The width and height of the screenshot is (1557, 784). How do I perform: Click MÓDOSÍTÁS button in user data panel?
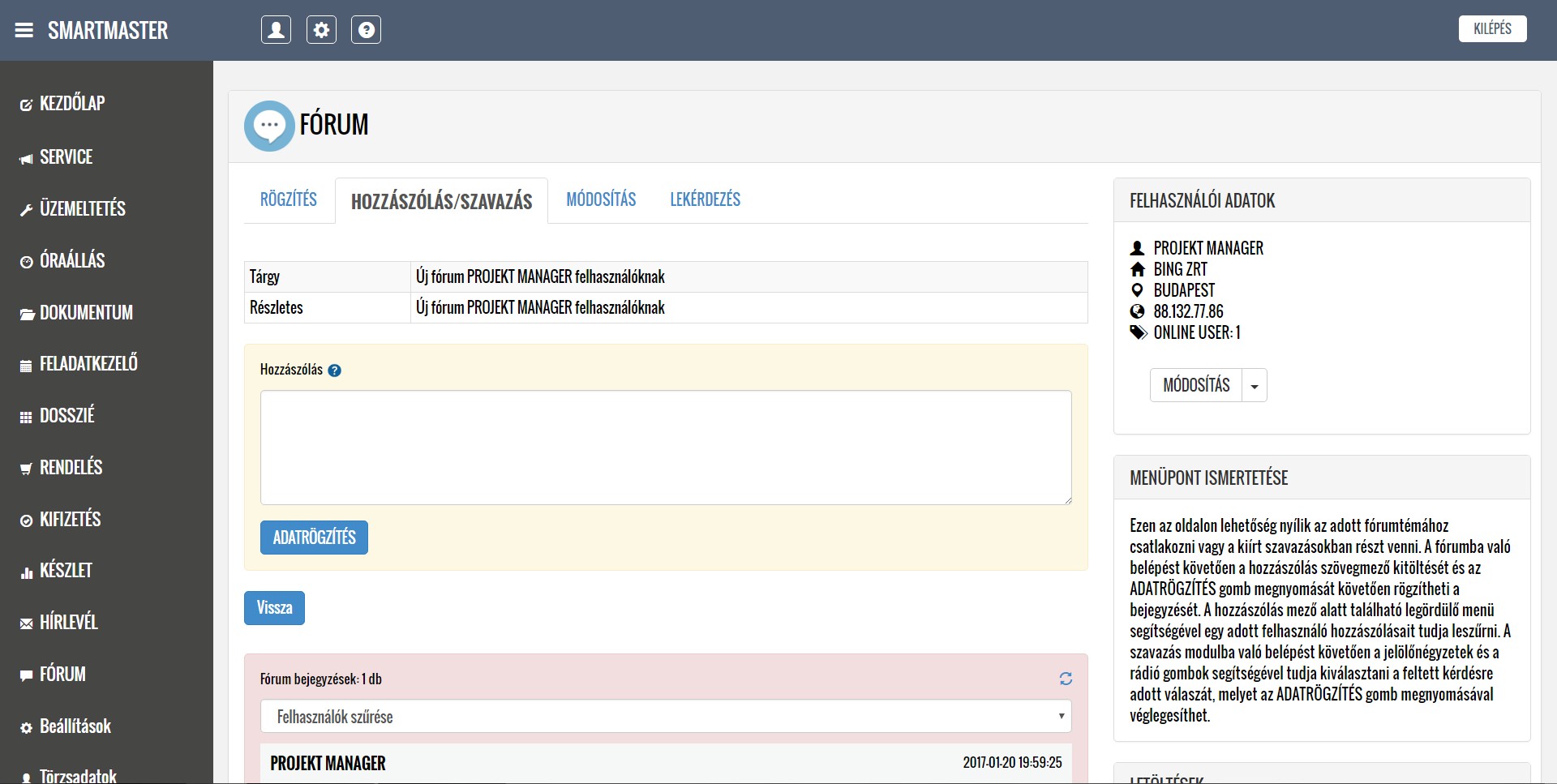tap(1196, 386)
